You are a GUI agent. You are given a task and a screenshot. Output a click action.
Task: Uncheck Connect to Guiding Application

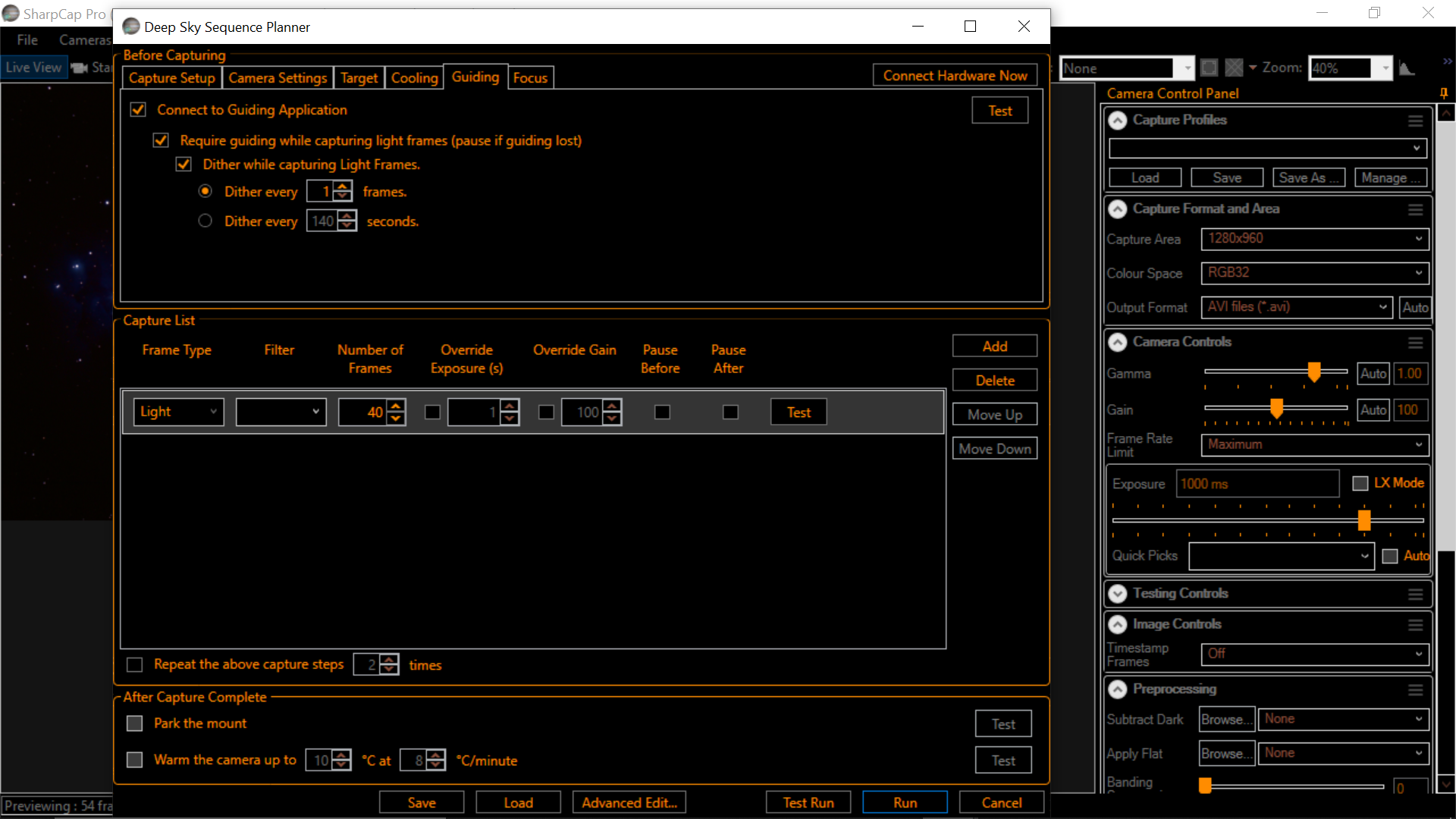pos(138,110)
